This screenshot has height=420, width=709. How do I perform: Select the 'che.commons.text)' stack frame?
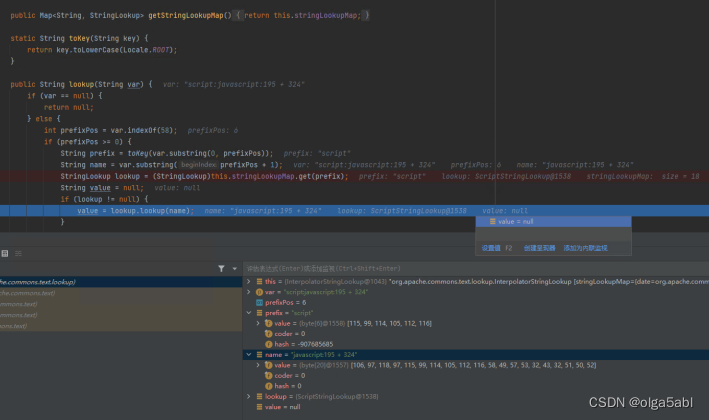pyautogui.click(x=121, y=293)
